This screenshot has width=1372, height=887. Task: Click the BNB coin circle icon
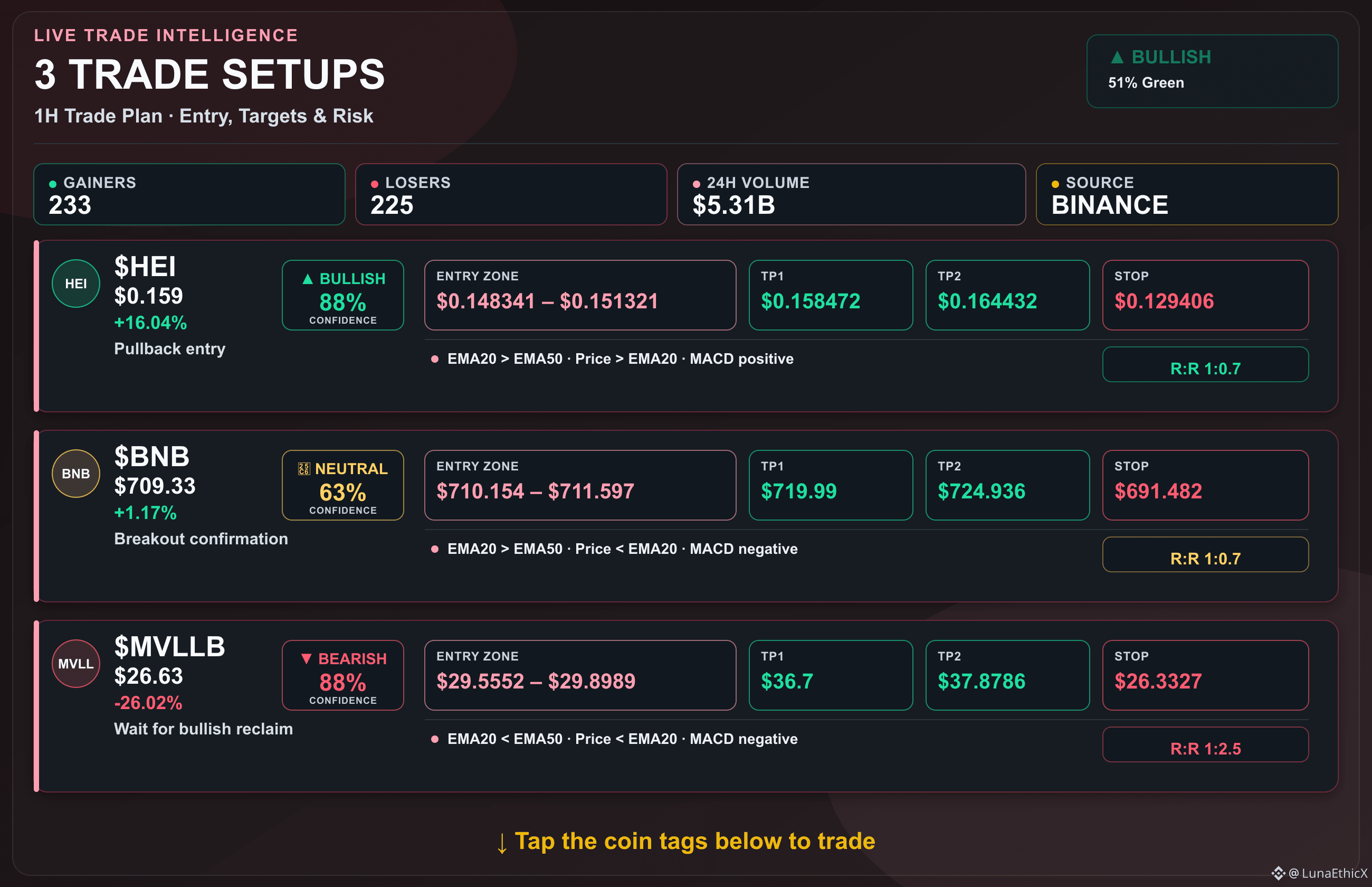tap(76, 474)
